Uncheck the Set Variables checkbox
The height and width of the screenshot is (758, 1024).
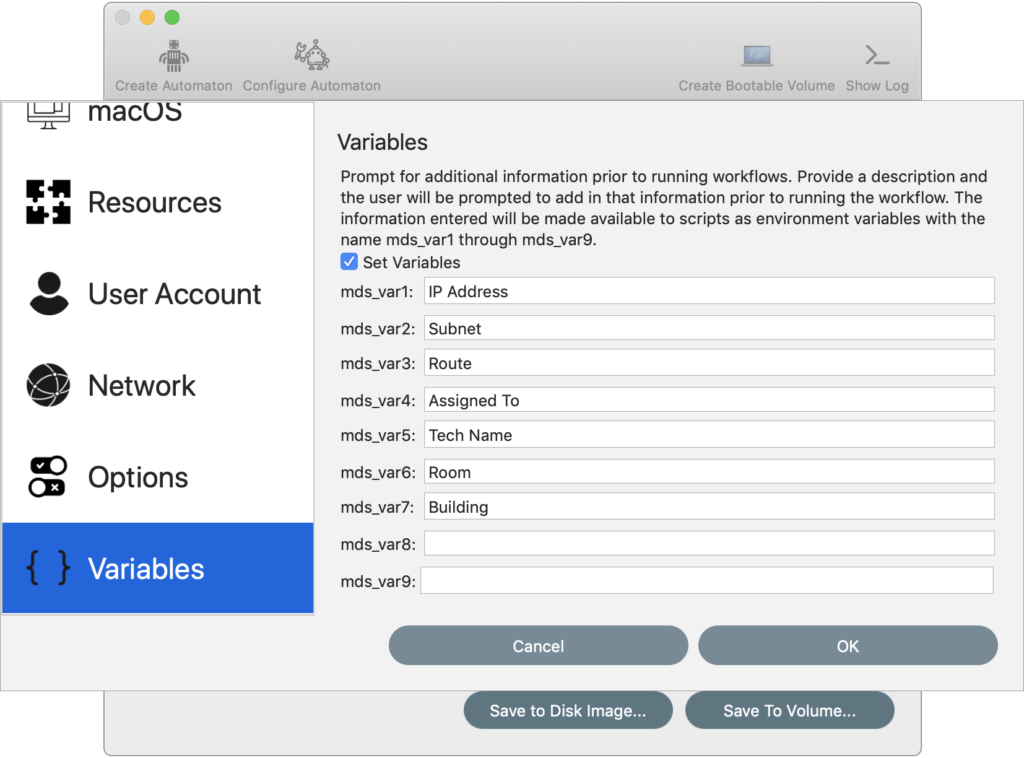tap(349, 262)
